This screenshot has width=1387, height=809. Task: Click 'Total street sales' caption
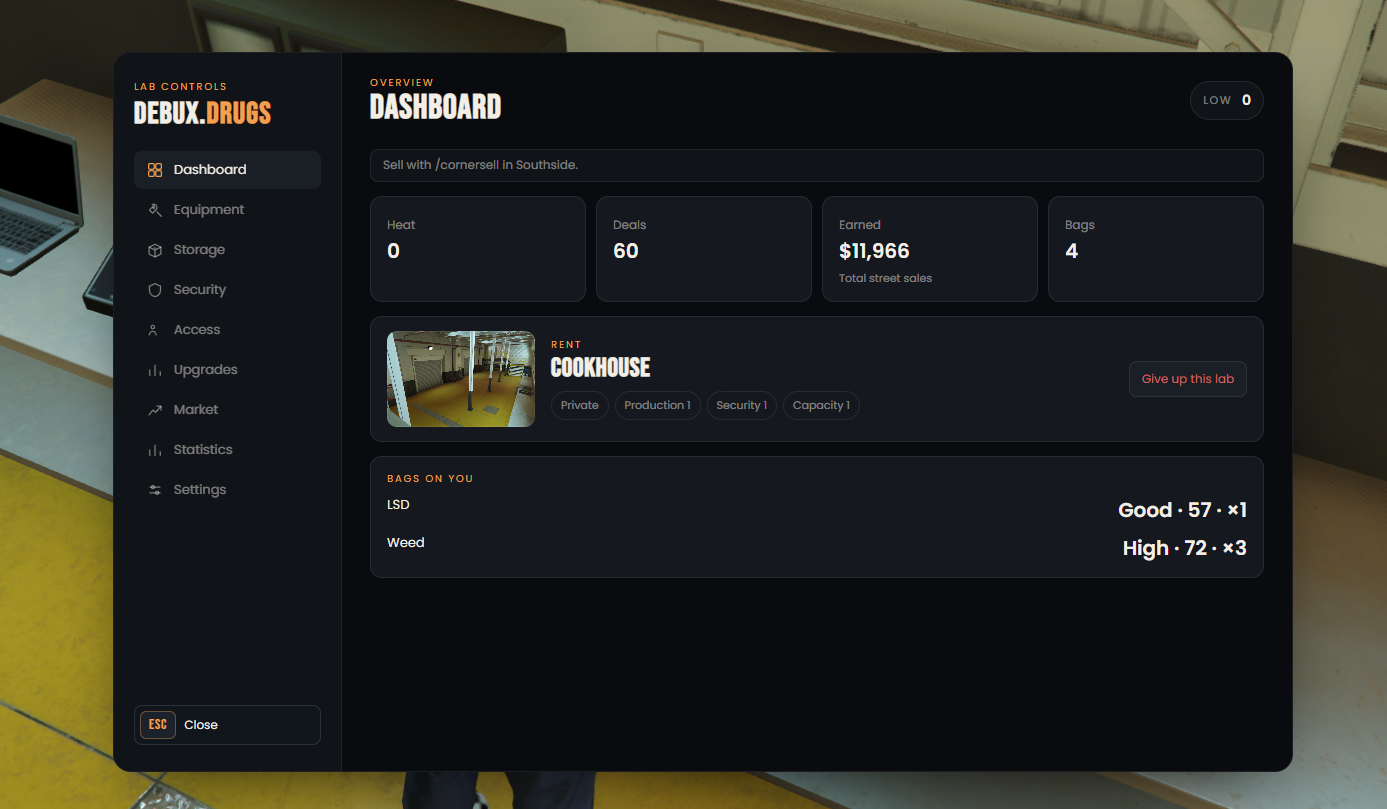[885, 278]
